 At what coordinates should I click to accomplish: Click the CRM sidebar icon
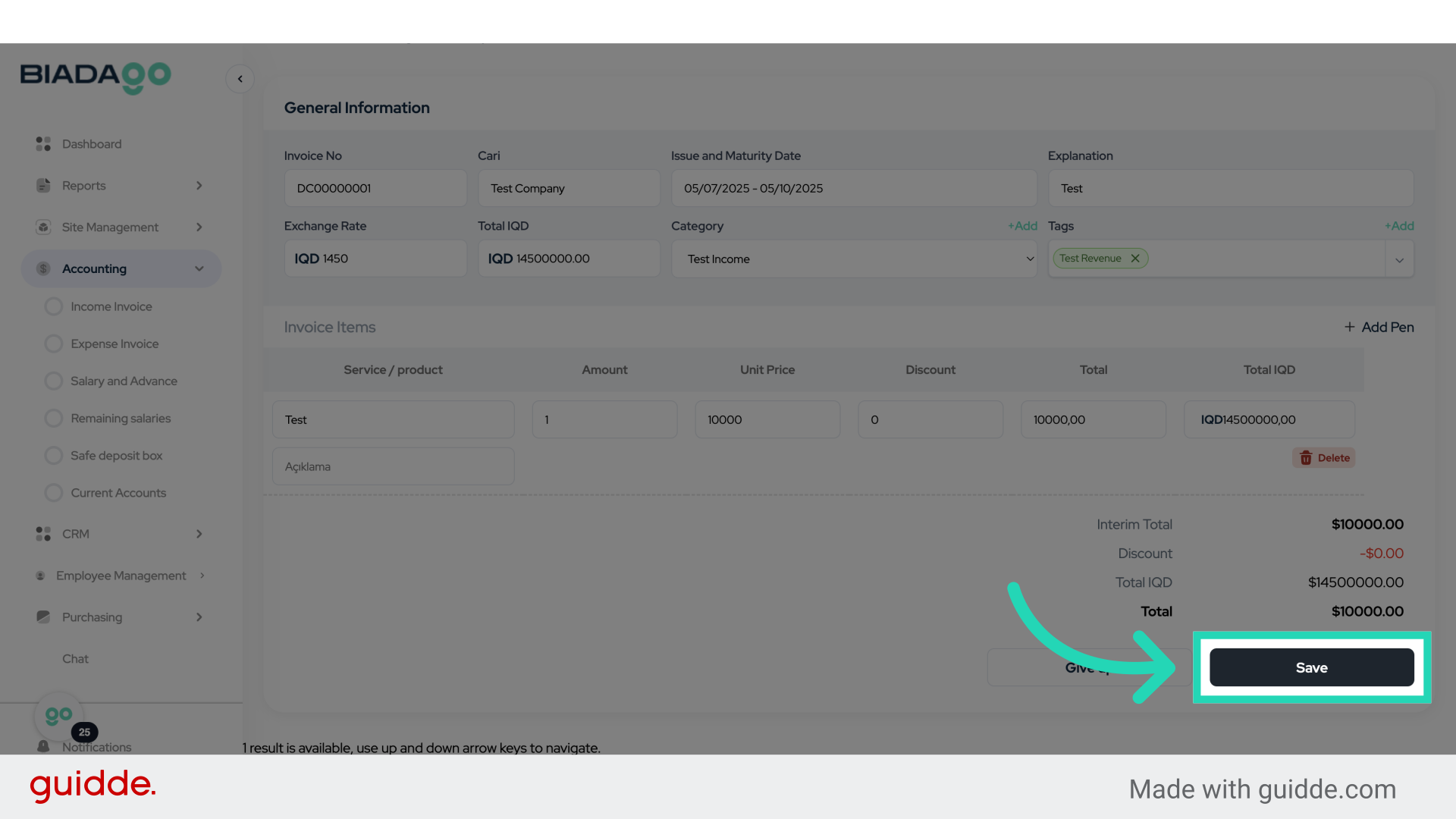(43, 534)
